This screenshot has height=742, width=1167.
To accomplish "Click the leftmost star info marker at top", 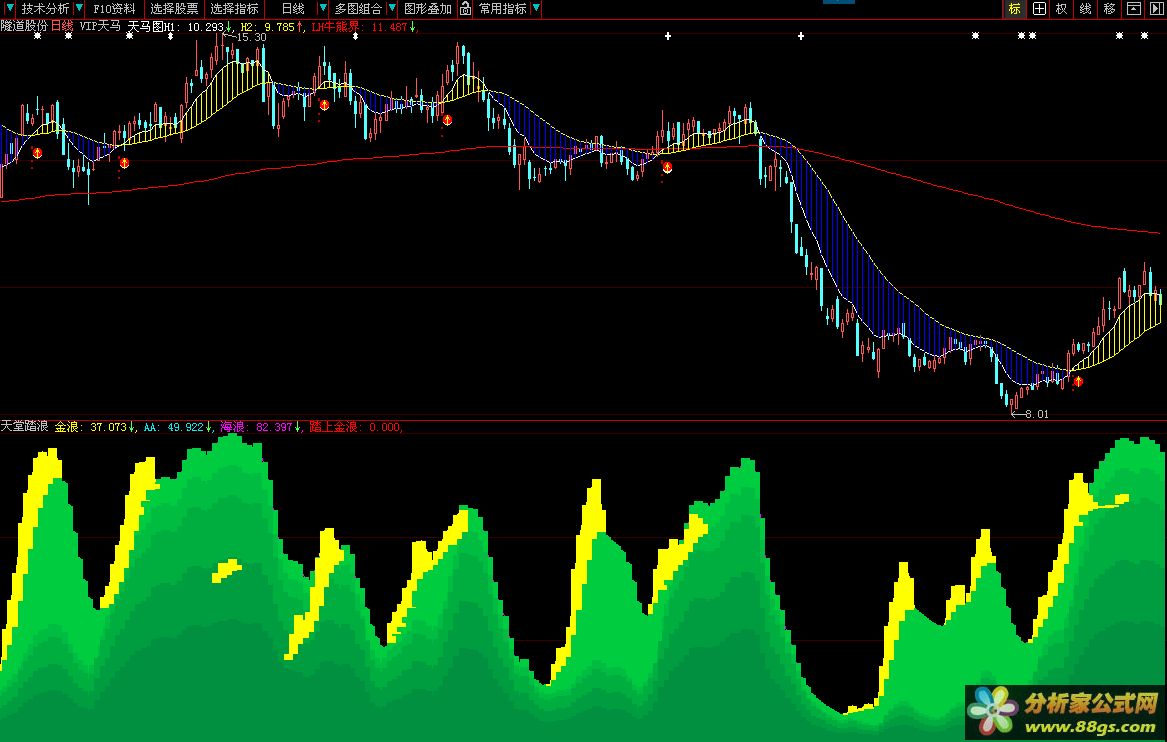I will pyautogui.click(x=37, y=36).
